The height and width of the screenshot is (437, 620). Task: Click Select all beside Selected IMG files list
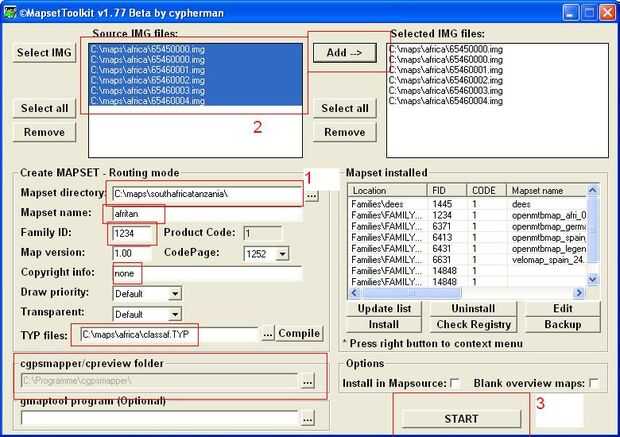click(344, 108)
